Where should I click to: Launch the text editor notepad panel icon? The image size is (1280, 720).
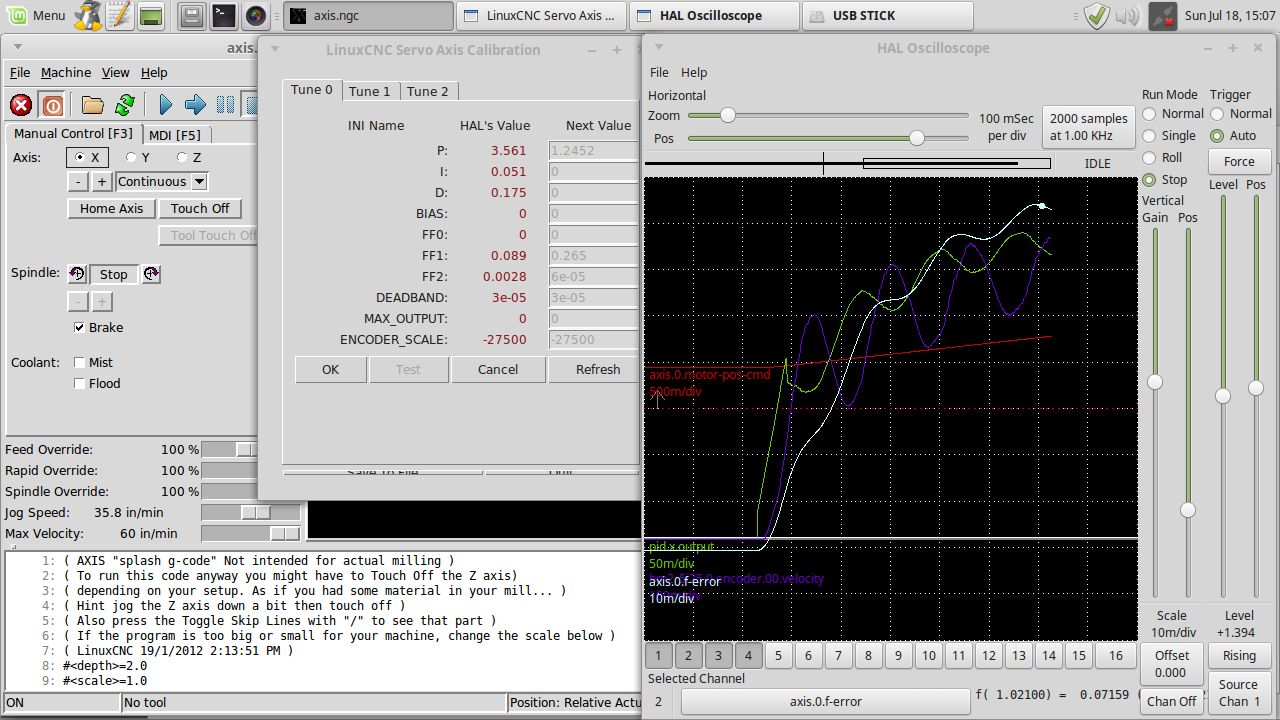119,15
